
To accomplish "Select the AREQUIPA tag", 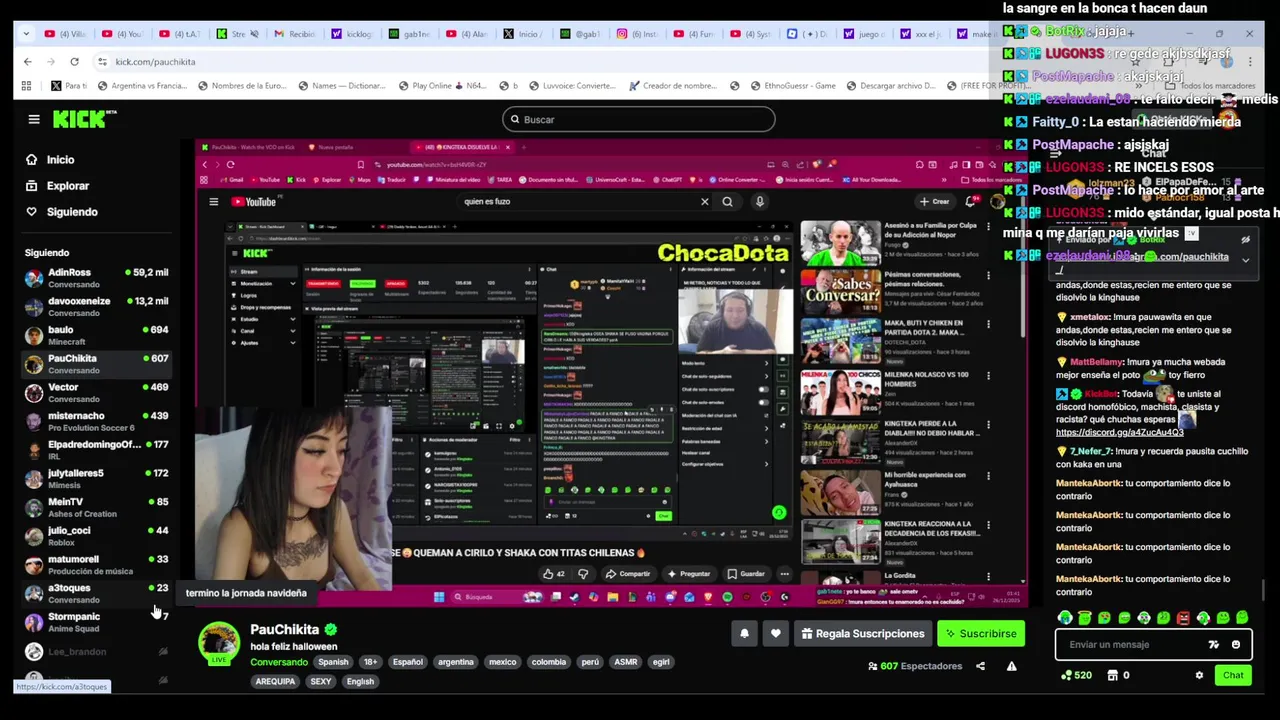I will point(275,682).
